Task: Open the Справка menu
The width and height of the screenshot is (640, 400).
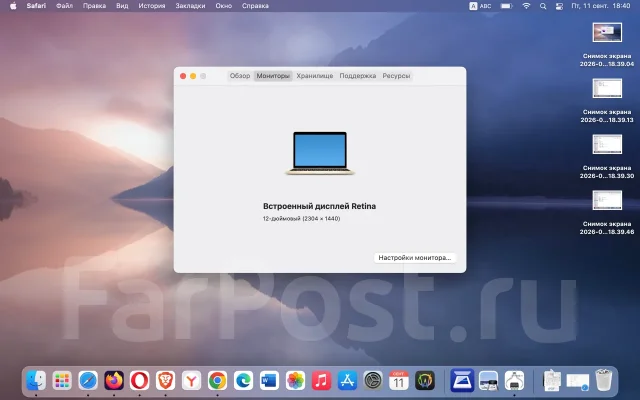Action: 255,6
